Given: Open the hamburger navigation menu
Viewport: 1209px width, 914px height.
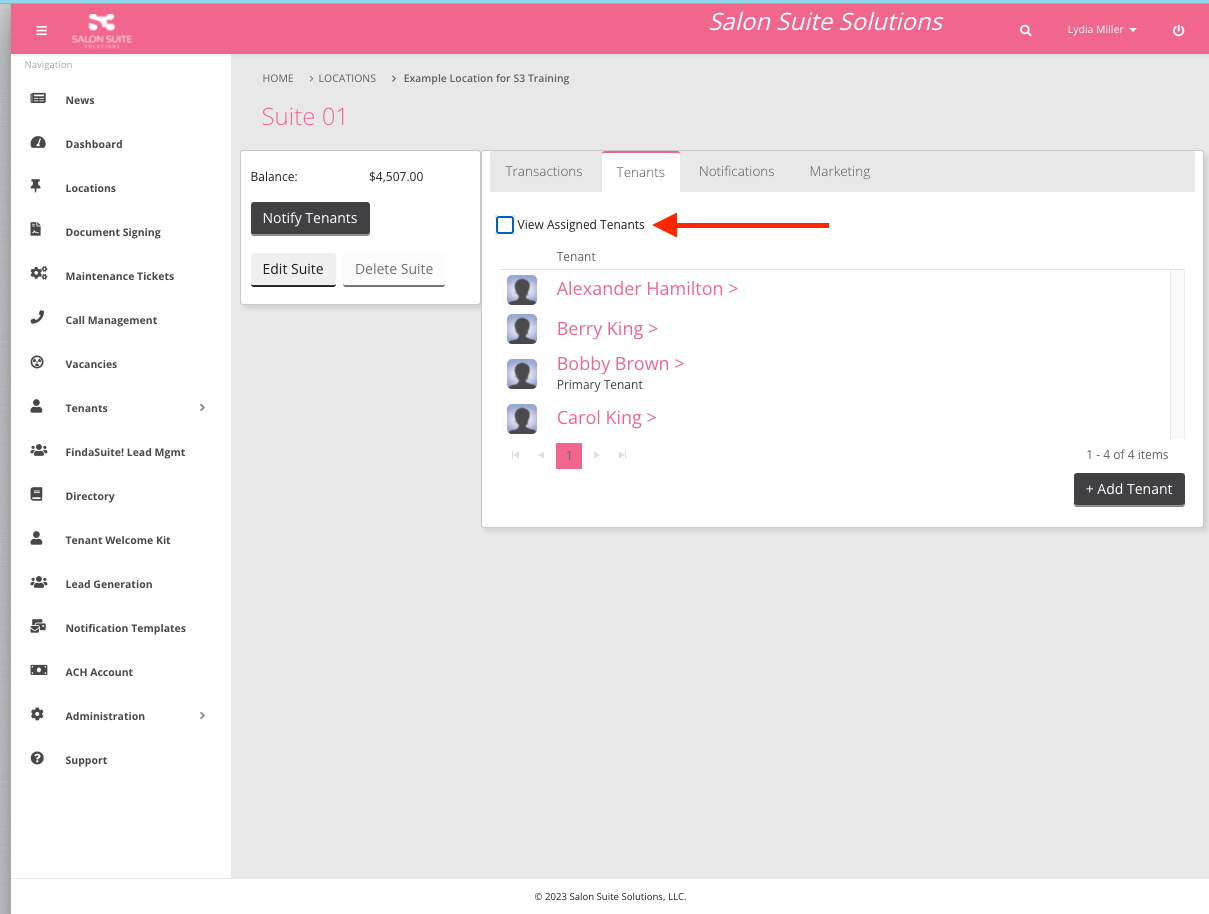Looking at the screenshot, I should click(41, 30).
